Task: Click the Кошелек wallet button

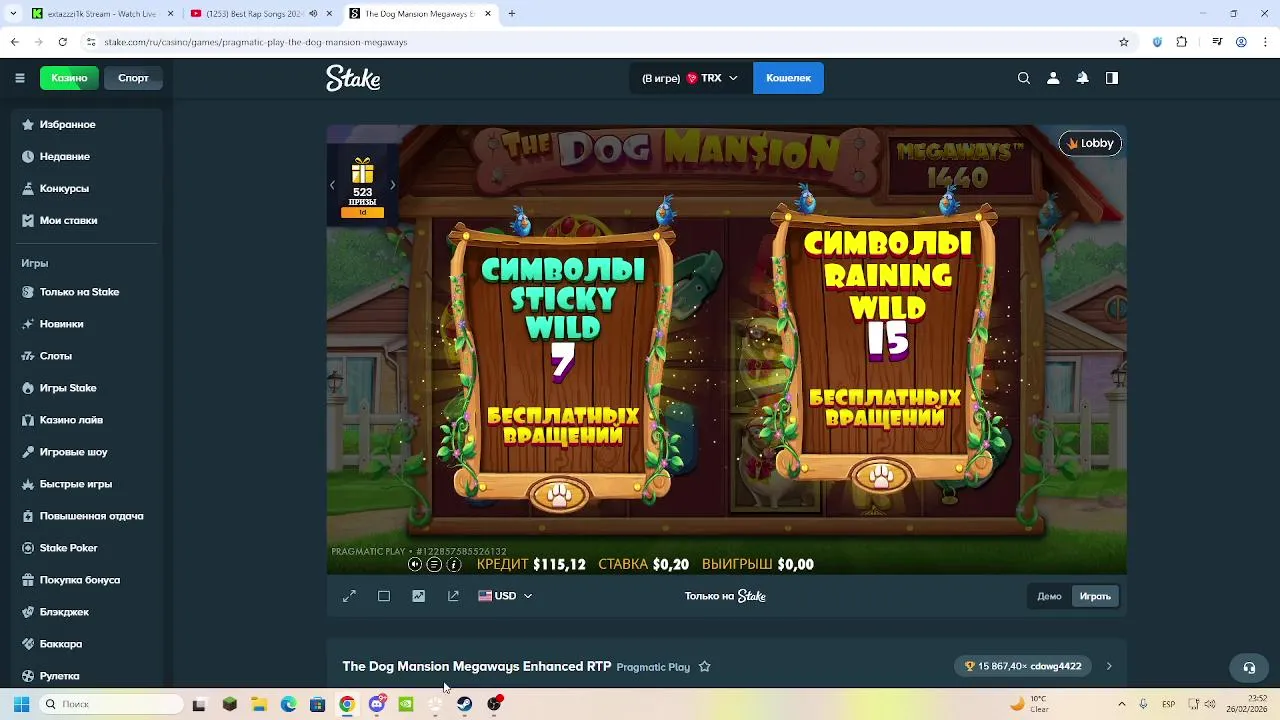Action: pos(788,78)
